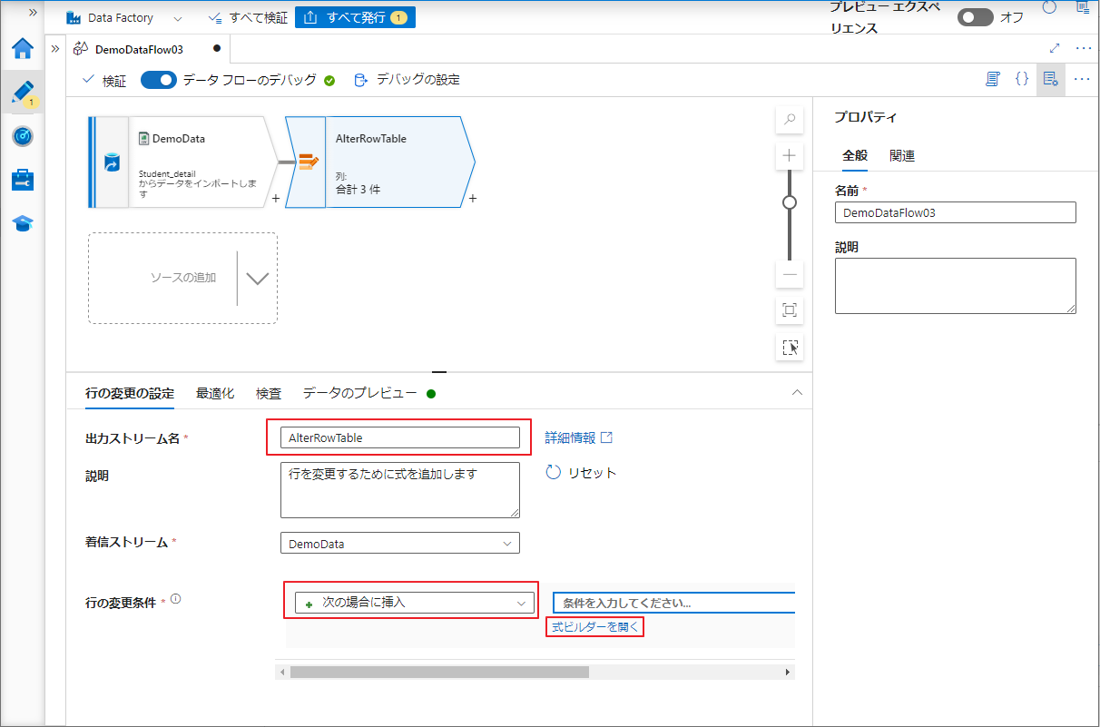
Task: Click the scrollbar left arrow
Action: click(x=282, y=672)
